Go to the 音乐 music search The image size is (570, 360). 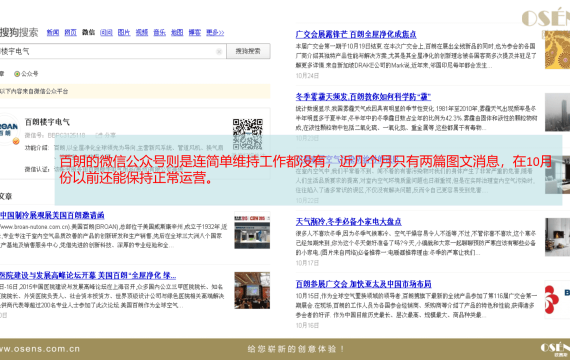(160, 33)
